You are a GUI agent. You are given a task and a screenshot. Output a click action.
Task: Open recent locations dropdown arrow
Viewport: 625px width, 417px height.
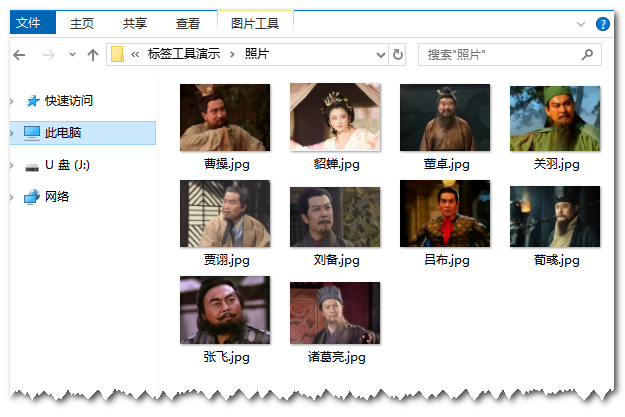coord(72,54)
